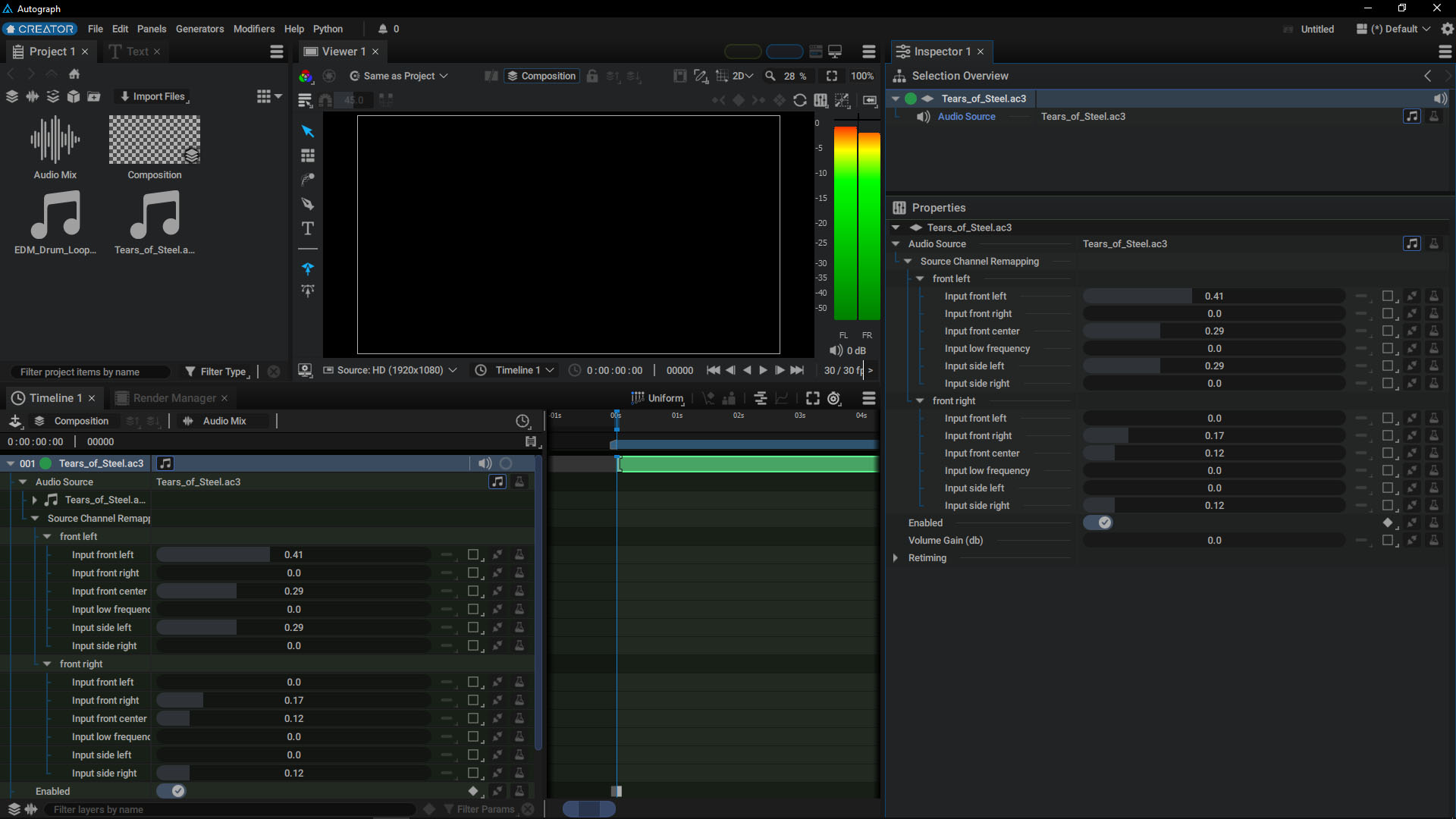Toggle keyframe box for Volume Gain (db)
Screen dimensions: 1456x819
[x=1388, y=540]
